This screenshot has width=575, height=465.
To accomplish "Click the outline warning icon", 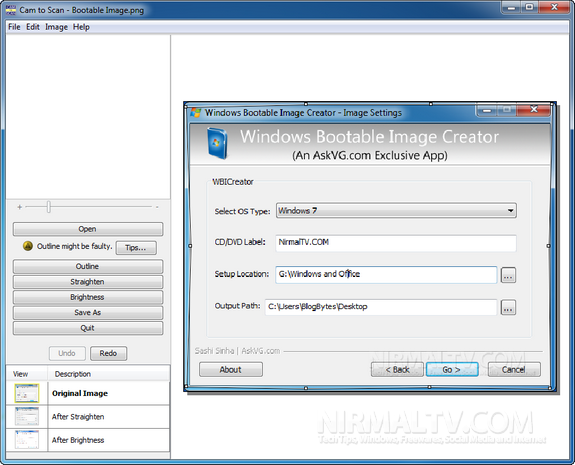I will [28, 246].
